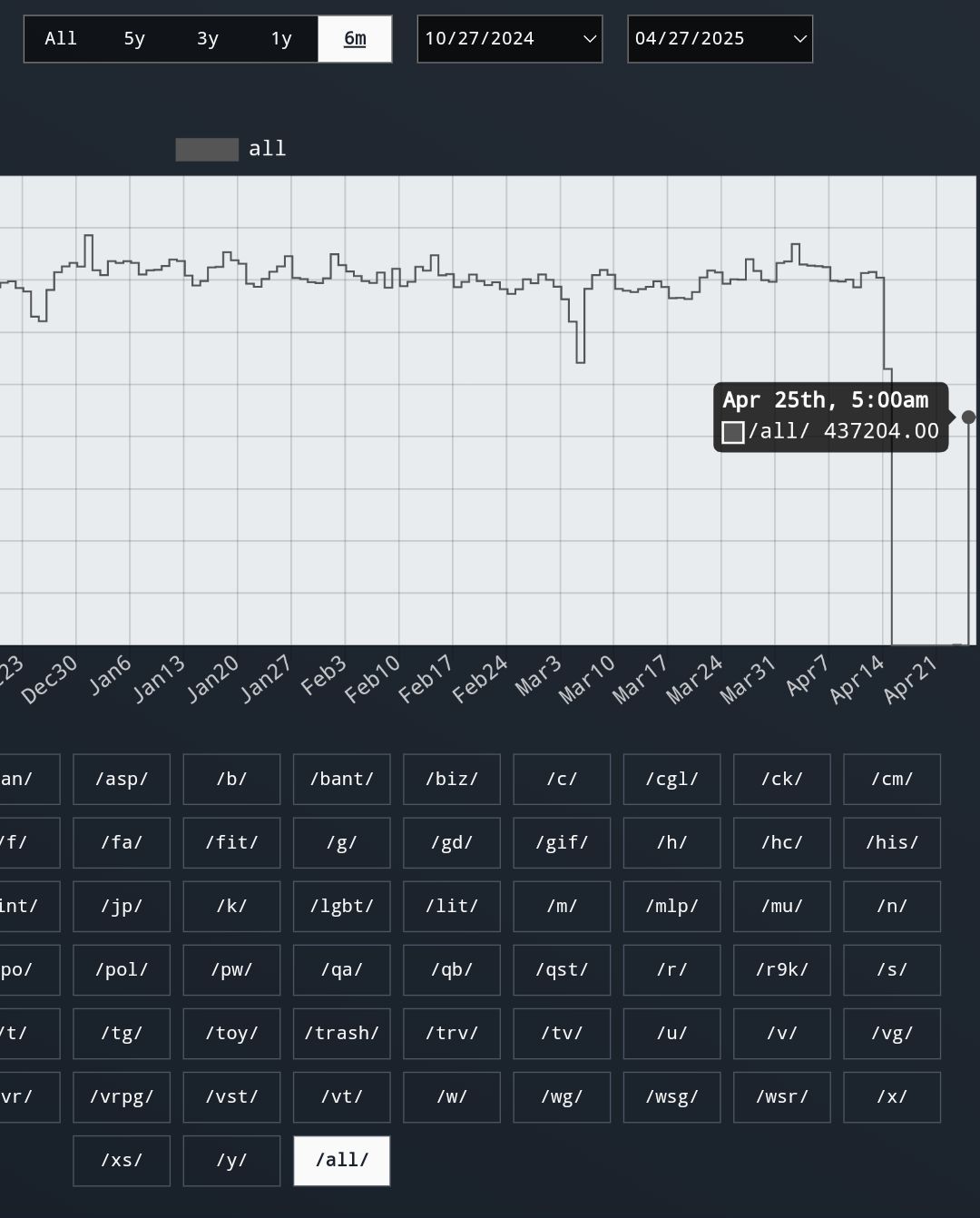The height and width of the screenshot is (1218, 980).
Task: Select the 6m time range tab
Action: tap(355, 39)
